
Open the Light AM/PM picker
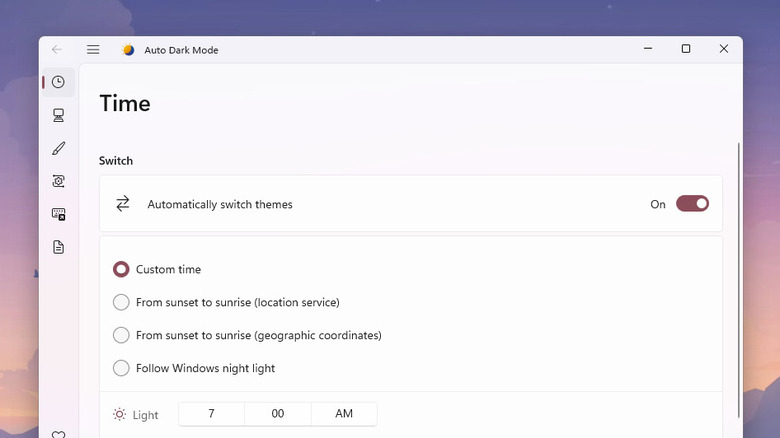343,414
